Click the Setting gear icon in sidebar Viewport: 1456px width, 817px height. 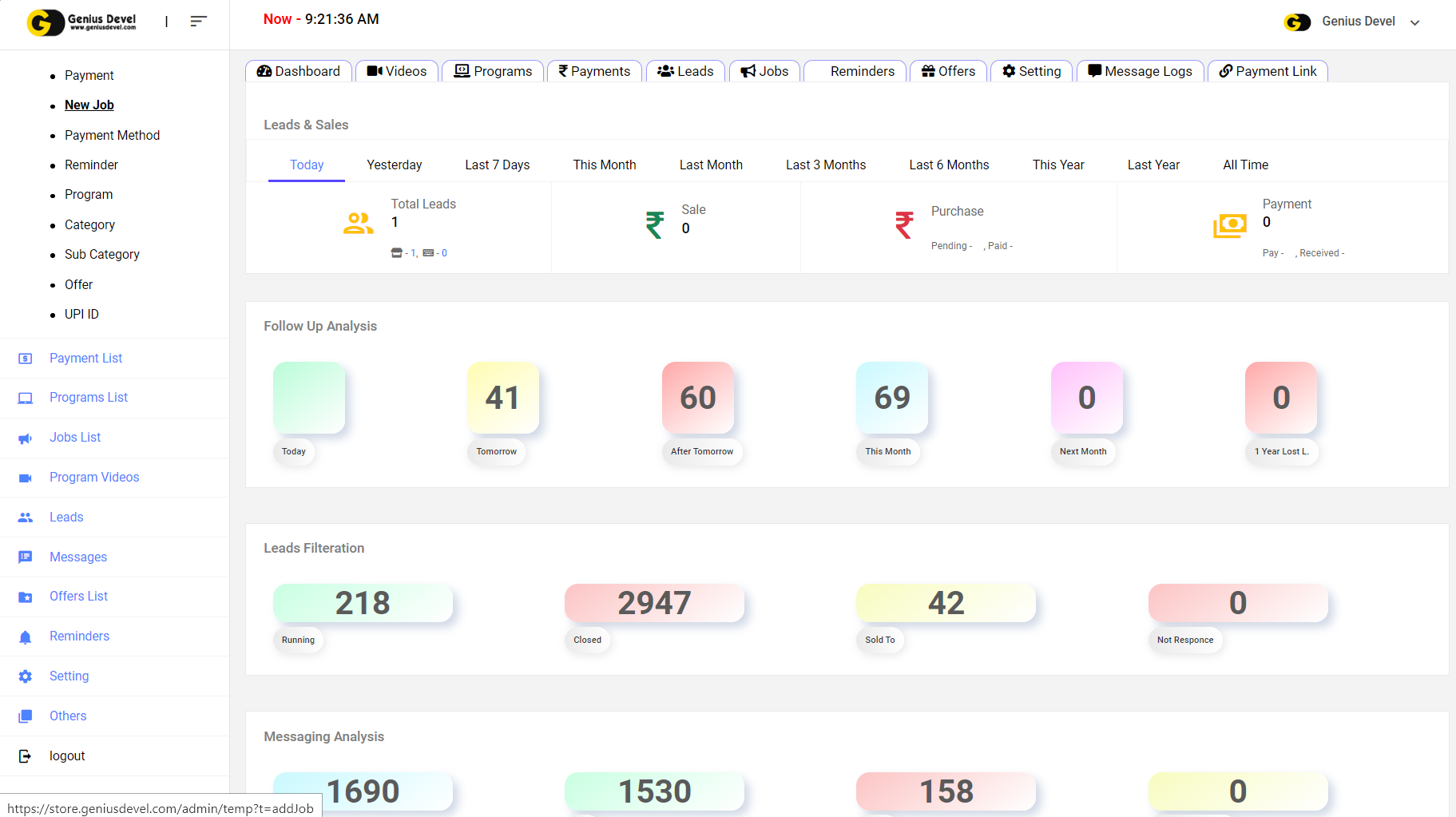pyautogui.click(x=26, y=676)
